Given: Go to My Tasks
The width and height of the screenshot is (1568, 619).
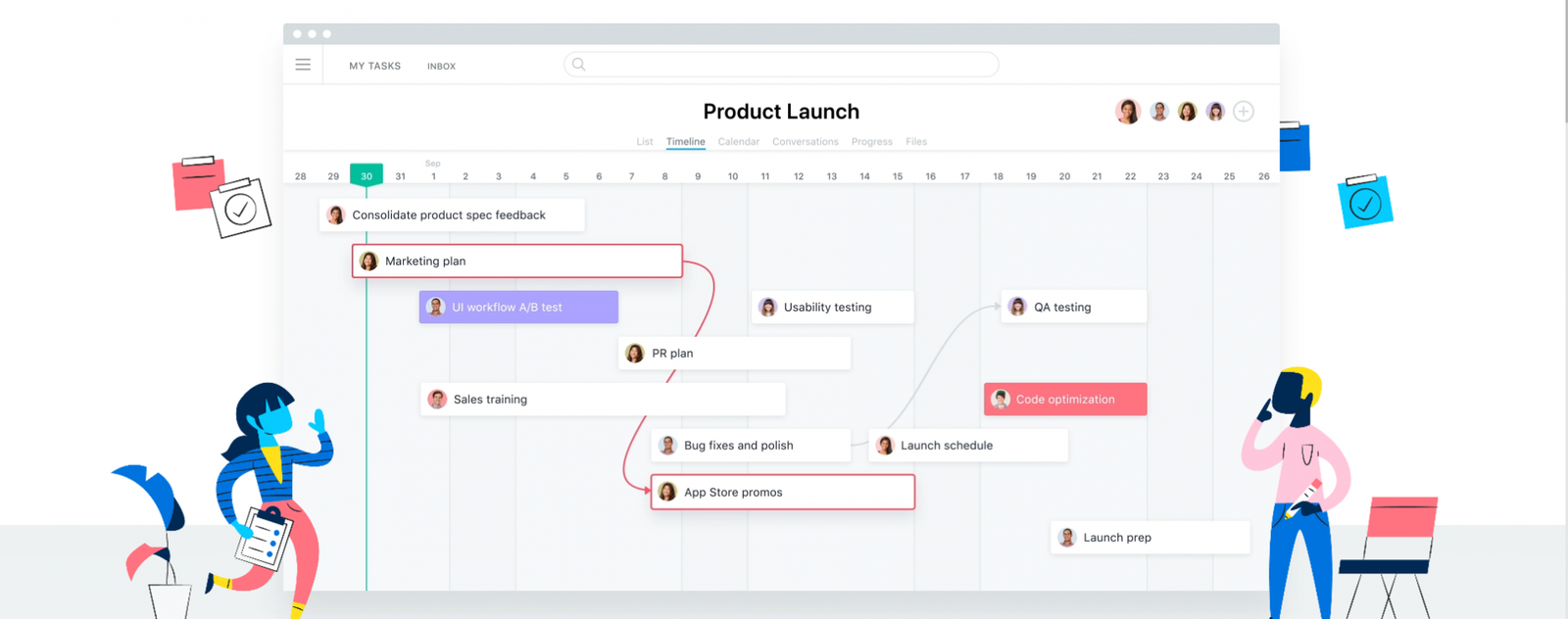Looking at the screenshot, I should (x=375, y=67).
